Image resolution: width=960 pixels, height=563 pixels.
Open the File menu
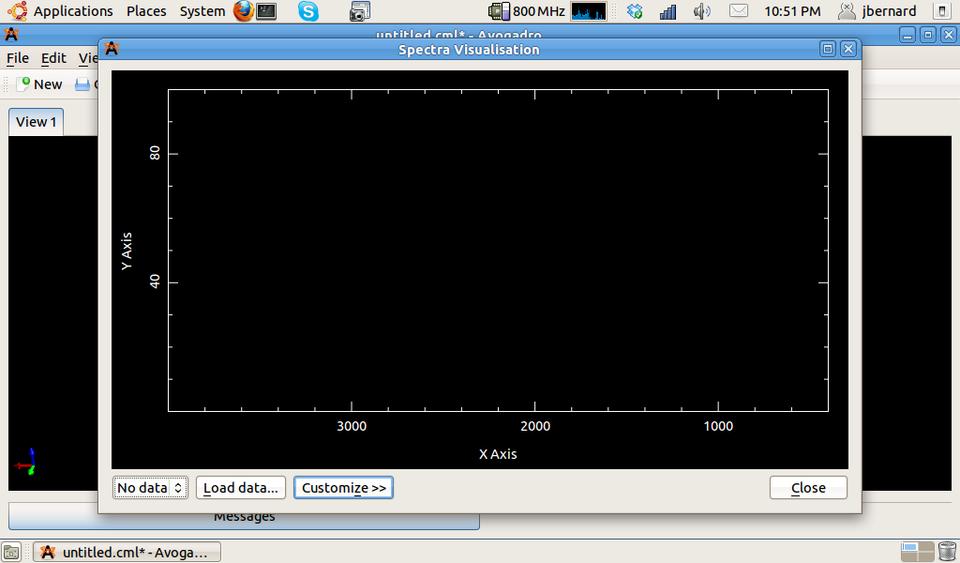(x=18, y=58)
